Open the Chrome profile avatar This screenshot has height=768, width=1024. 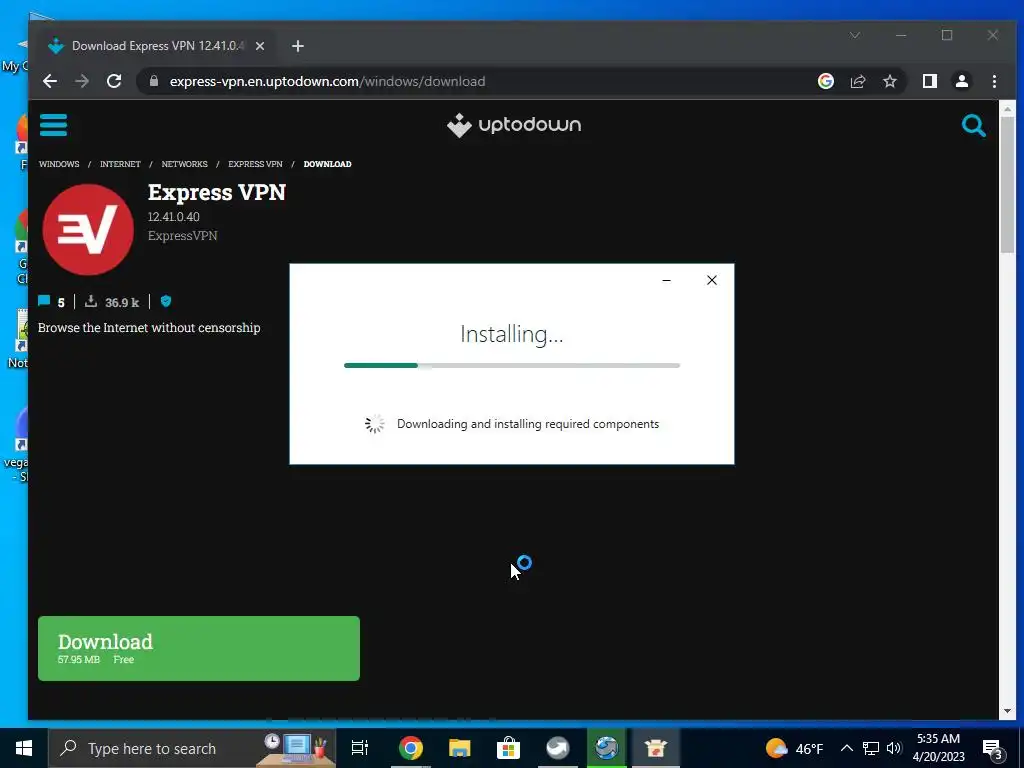pos(961,81)
